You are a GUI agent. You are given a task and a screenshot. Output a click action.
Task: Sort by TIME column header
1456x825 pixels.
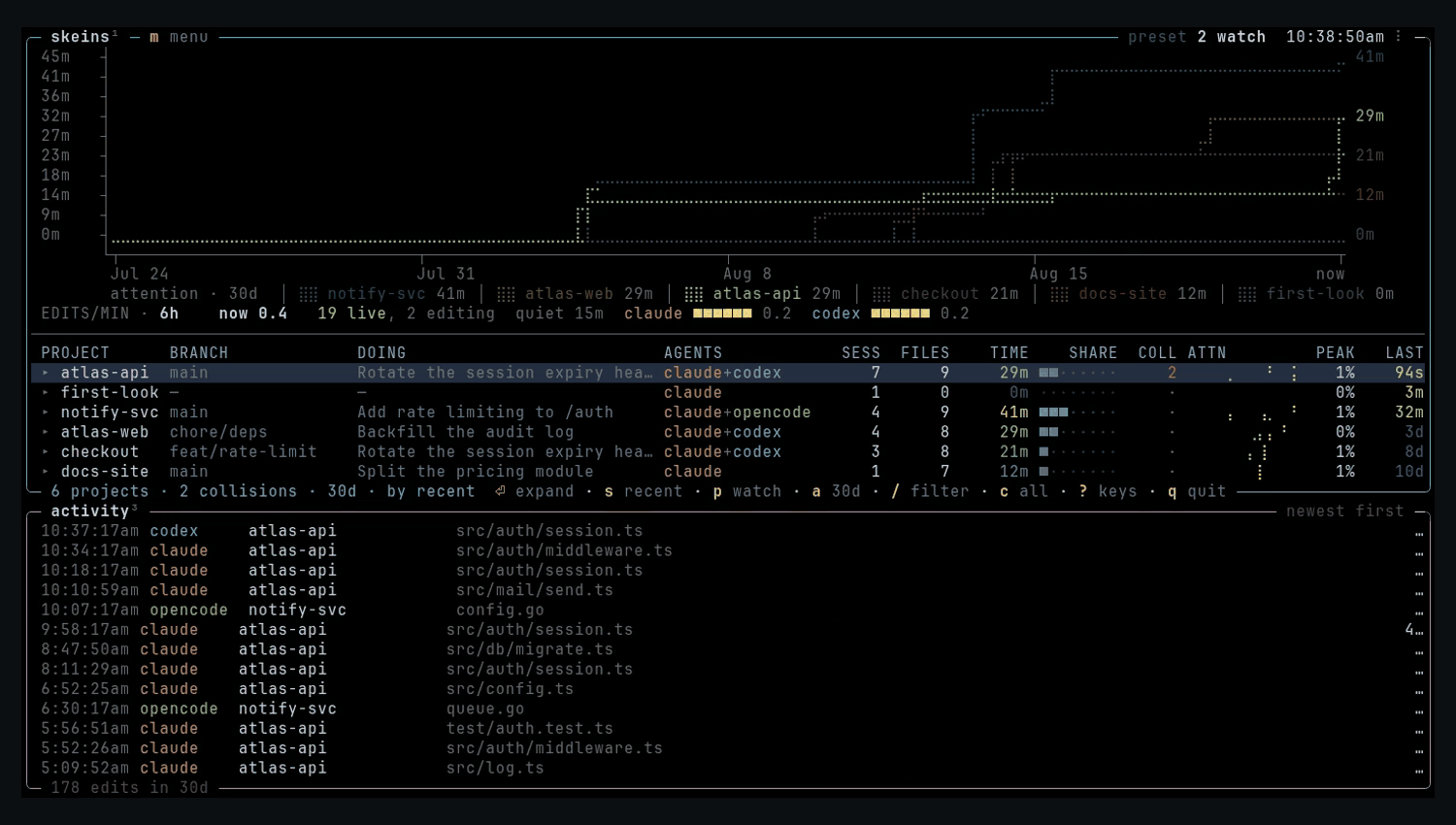point(1009,353)
